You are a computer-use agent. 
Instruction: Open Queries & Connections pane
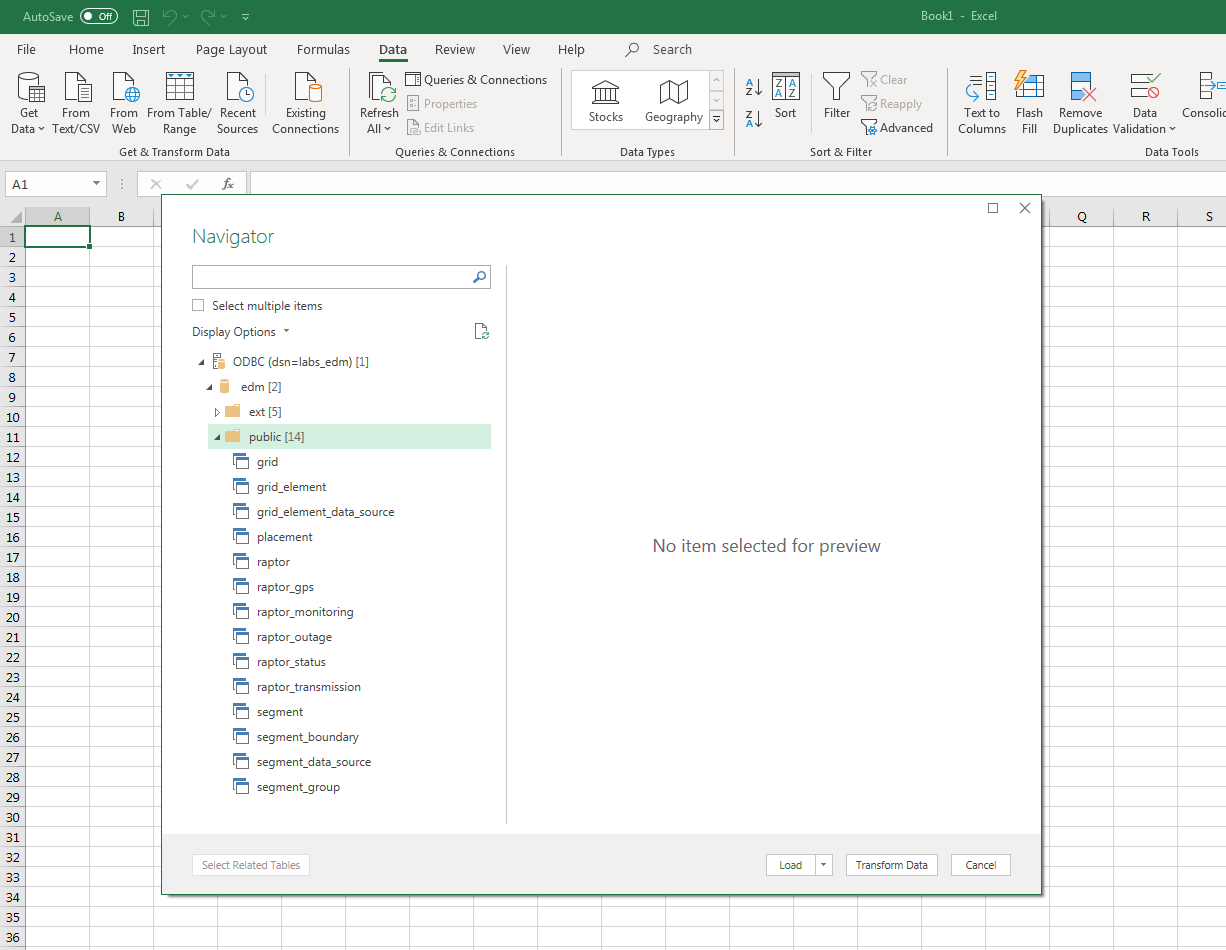click(476, 80)
